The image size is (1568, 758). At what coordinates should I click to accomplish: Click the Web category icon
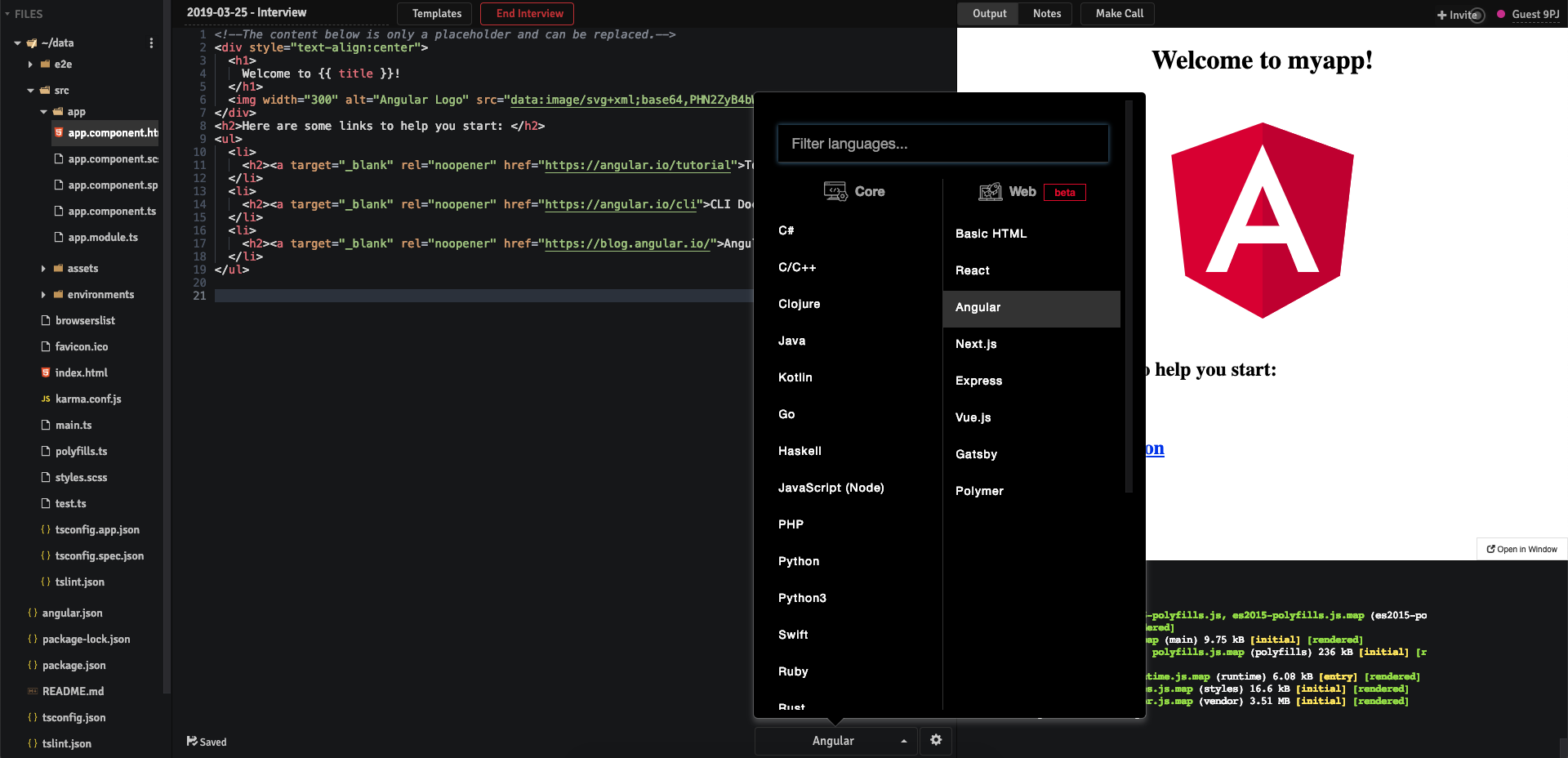click(991, 191)
